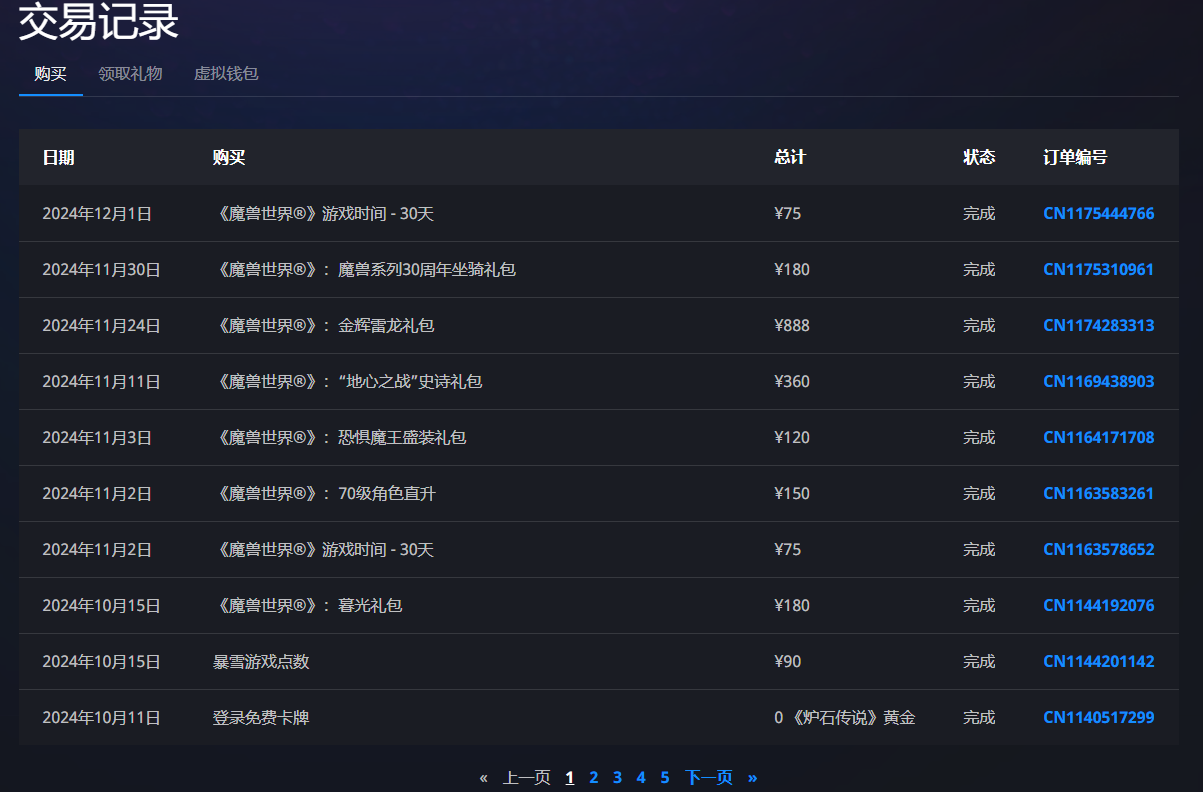Click 下一页 for next page
The height and width of the screenshot is (792, 1203).
point(709,778)
